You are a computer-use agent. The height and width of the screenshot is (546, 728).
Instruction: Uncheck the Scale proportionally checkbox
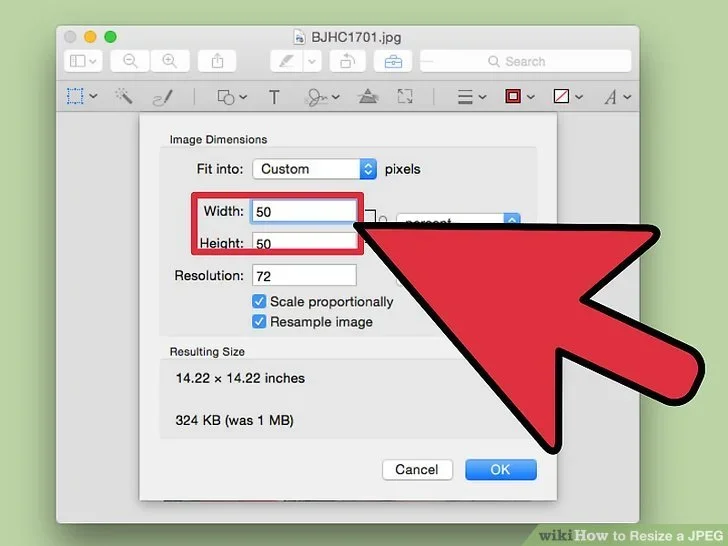(259, 301)
